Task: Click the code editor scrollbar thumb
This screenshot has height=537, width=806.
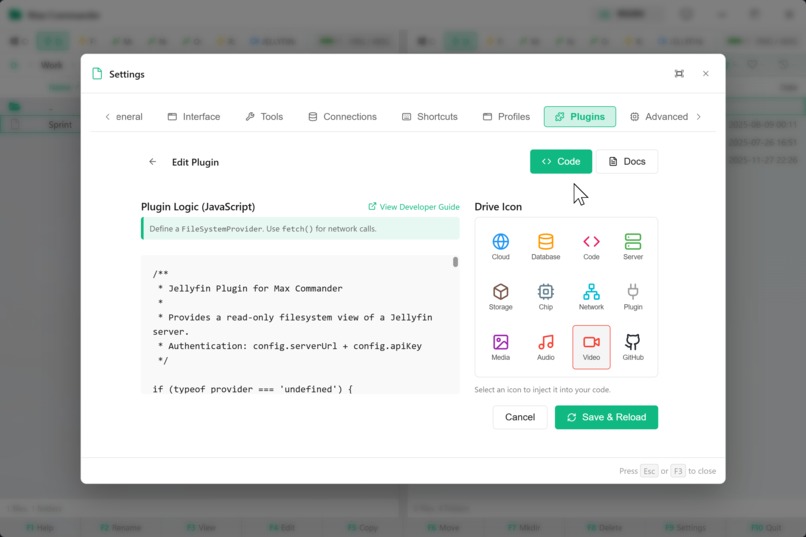Action: point(455,262)
